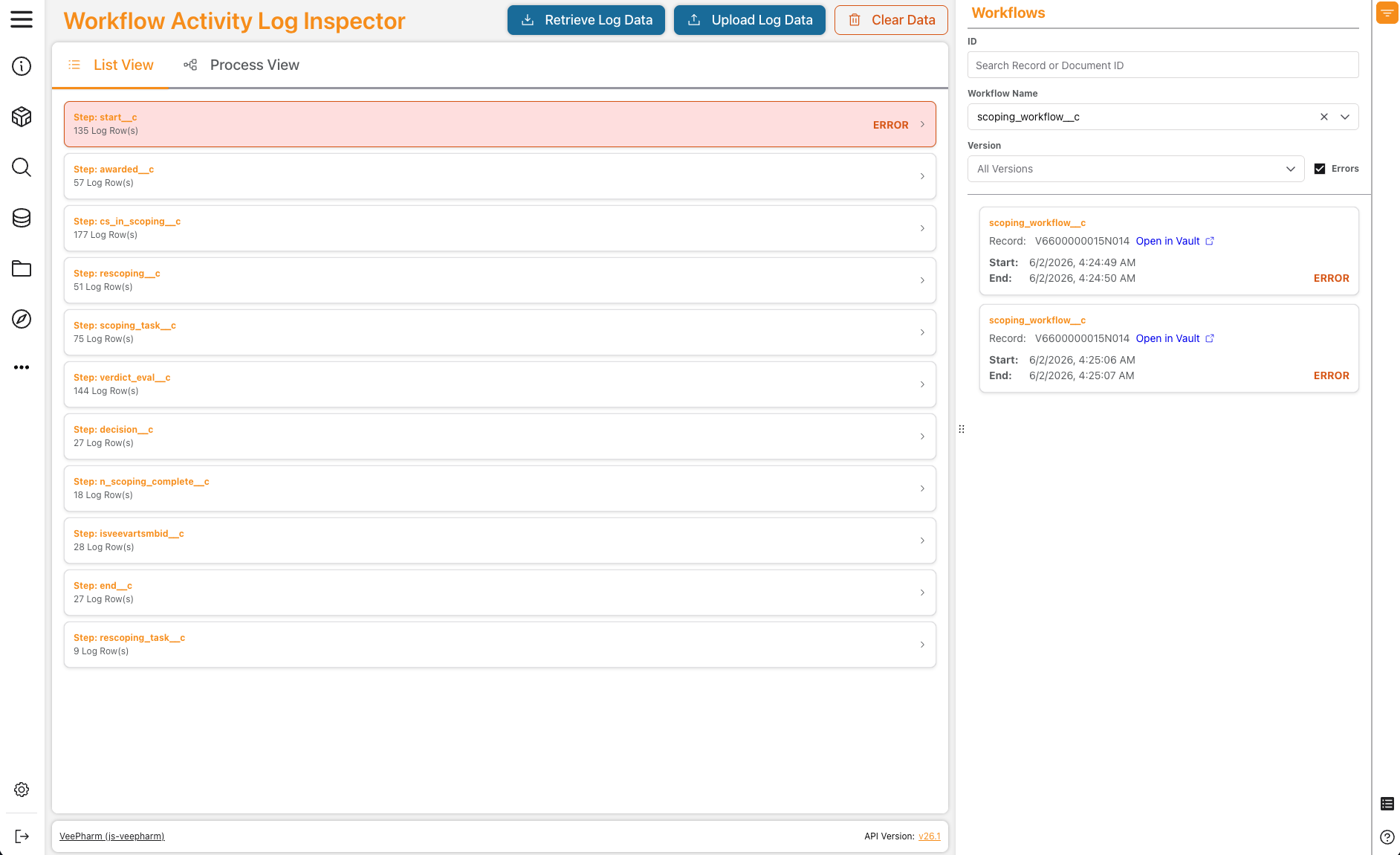Expand the Step: end__c row
This screenshot has width=1400, height=855.
(x=499, y=593)
